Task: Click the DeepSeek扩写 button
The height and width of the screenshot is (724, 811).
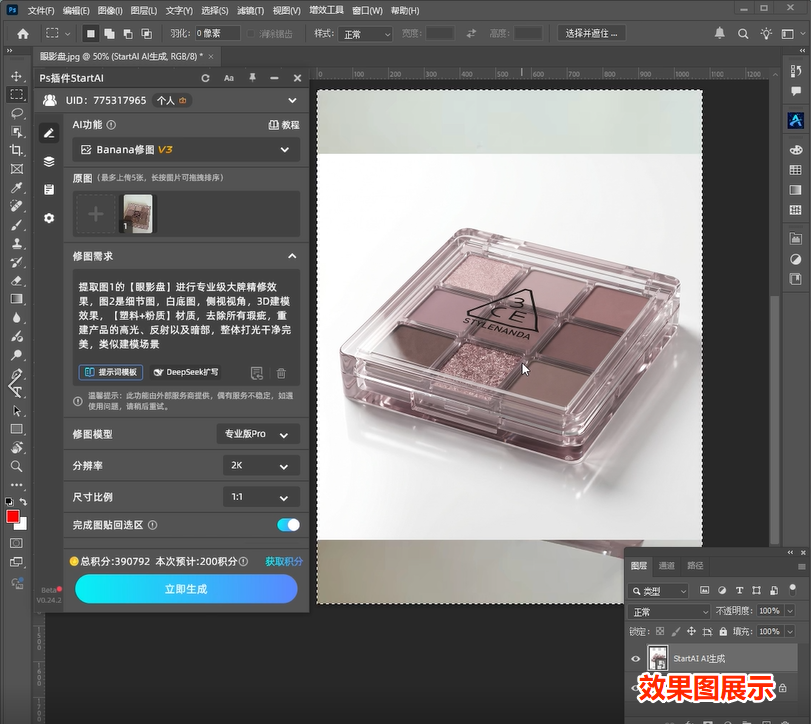Action: [x=186, y=372]
